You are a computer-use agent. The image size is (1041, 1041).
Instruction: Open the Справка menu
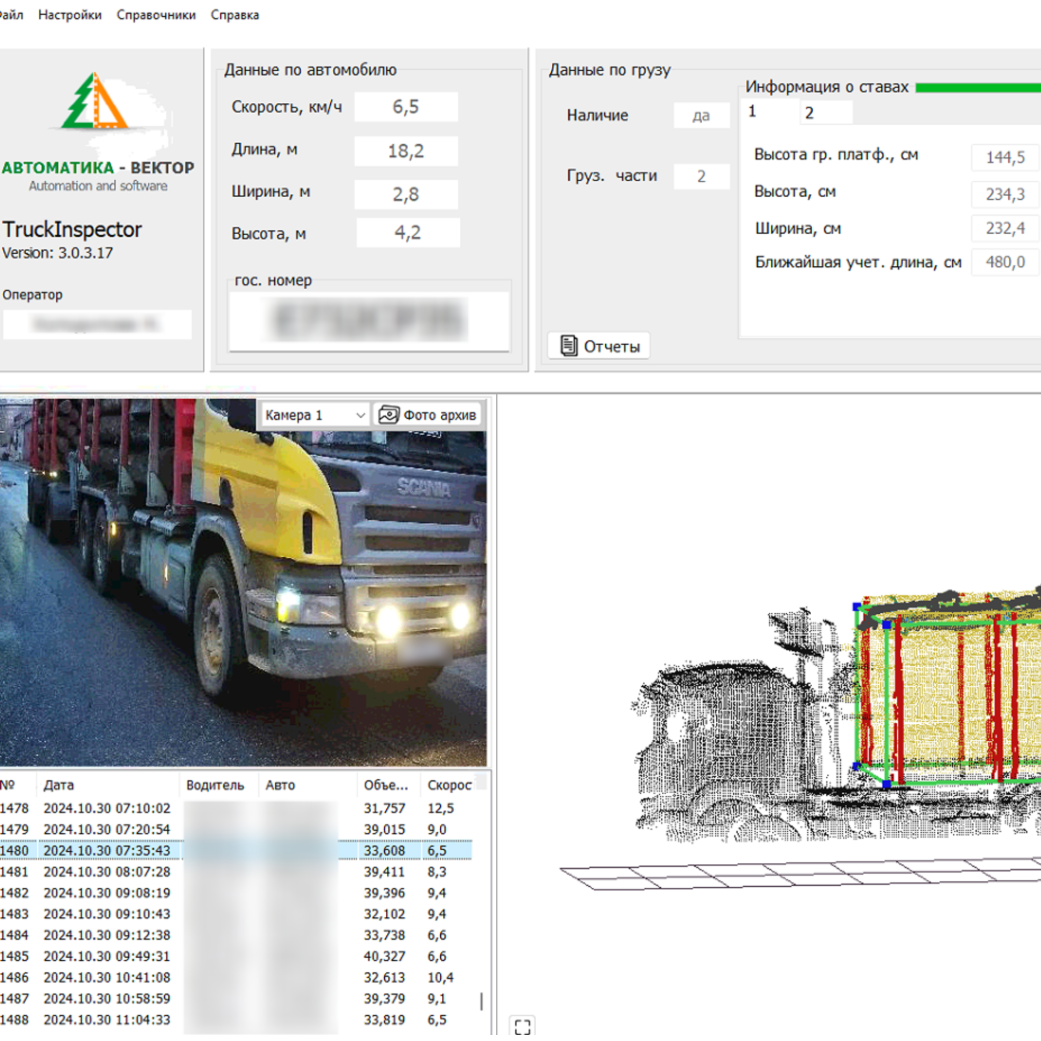click(235, 15)
